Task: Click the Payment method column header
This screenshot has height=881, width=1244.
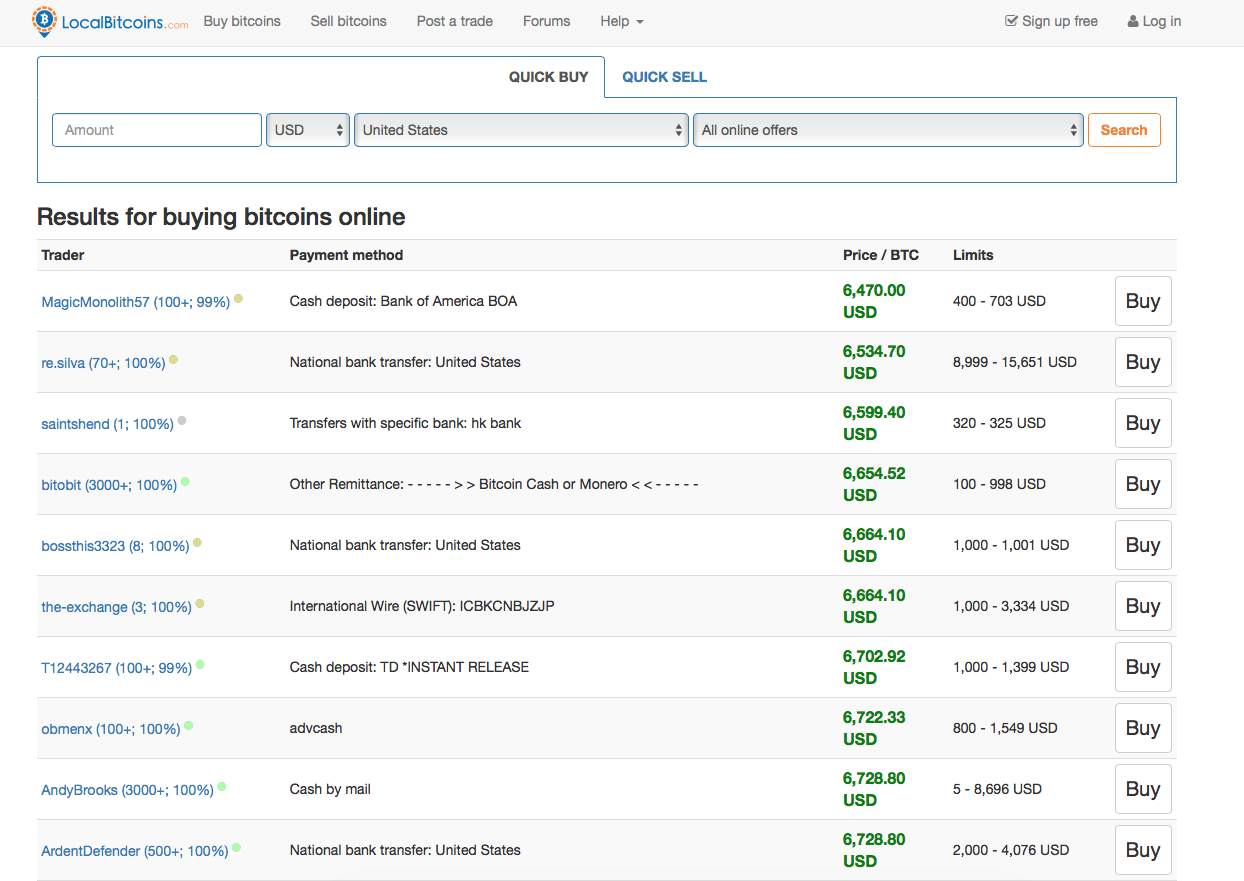Action: click(x=346, y=255)
